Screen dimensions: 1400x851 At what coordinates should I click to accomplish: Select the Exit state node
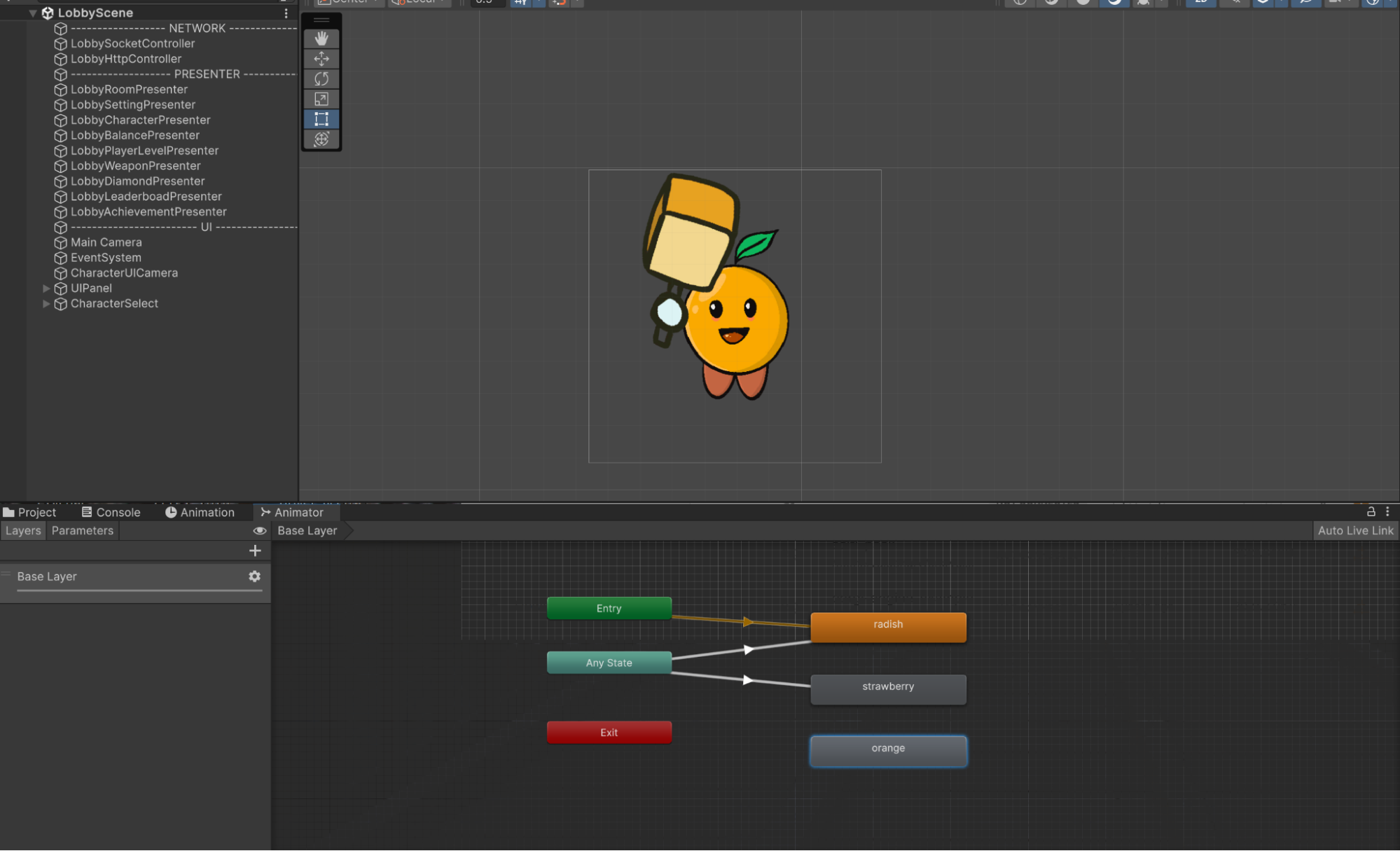[609, 732]
